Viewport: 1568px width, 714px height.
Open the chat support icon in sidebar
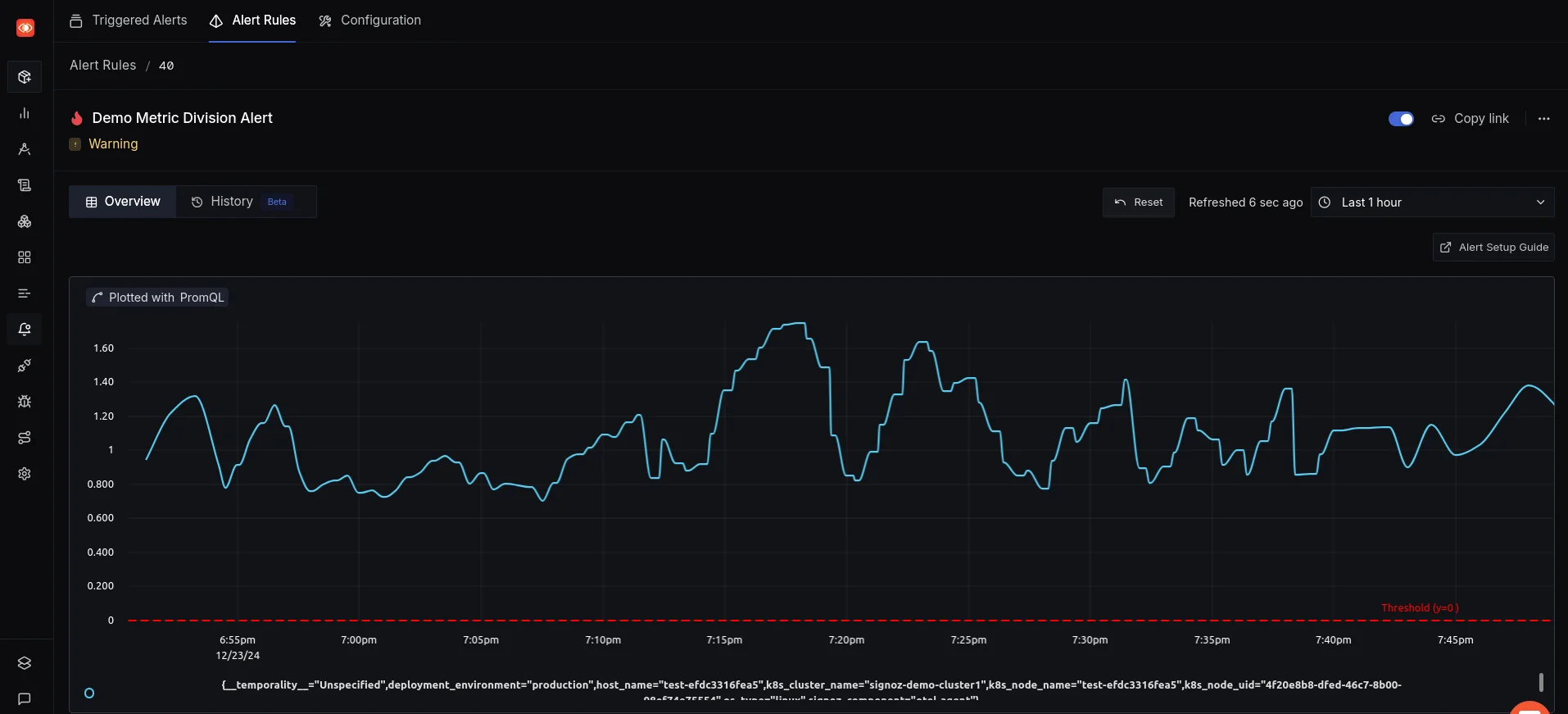click(x=25, y=699)
